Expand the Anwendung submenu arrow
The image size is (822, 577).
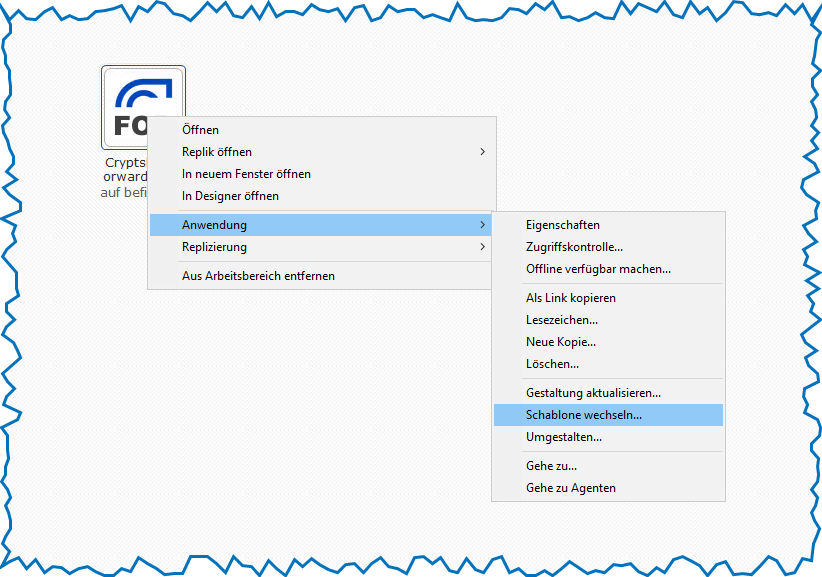(482, 225)
